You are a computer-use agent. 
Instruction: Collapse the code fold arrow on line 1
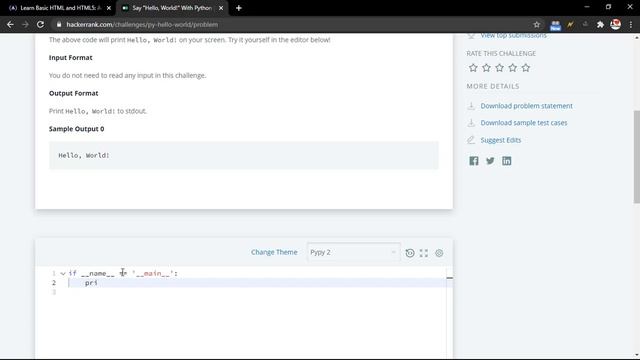(x=63, y=273)
